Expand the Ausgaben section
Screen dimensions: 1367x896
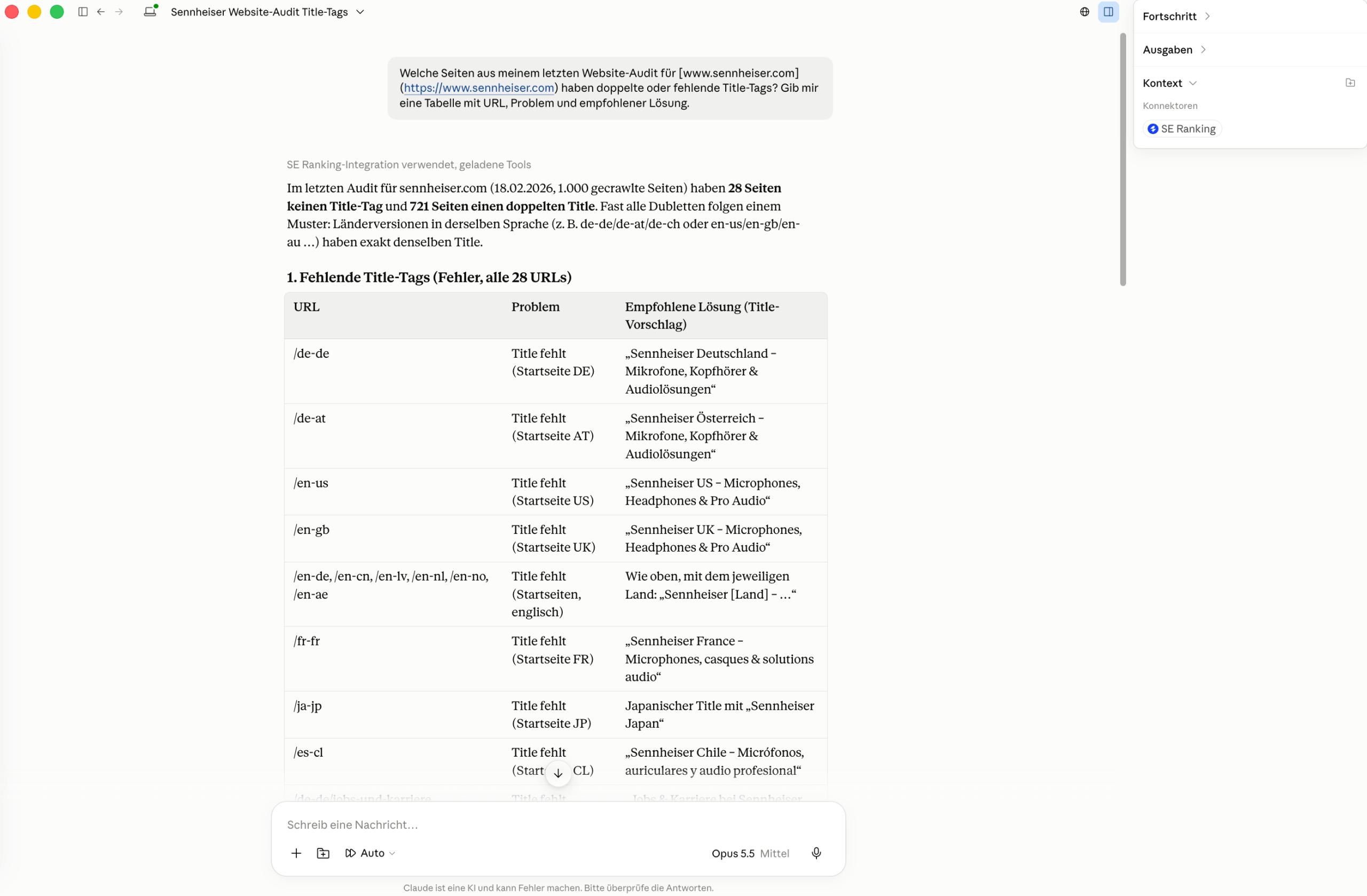[1174, 50]
